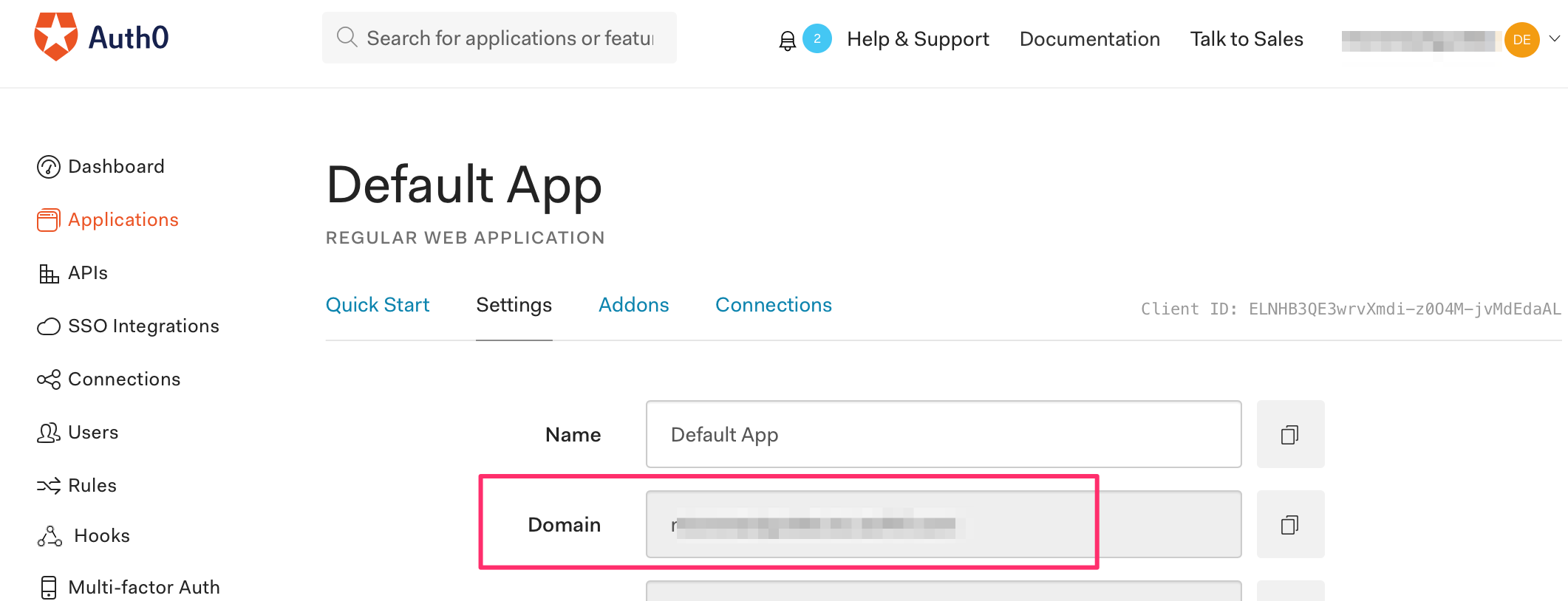Click the search magnifier icon
The image size is (1568, 601).
tap(347, 37)
